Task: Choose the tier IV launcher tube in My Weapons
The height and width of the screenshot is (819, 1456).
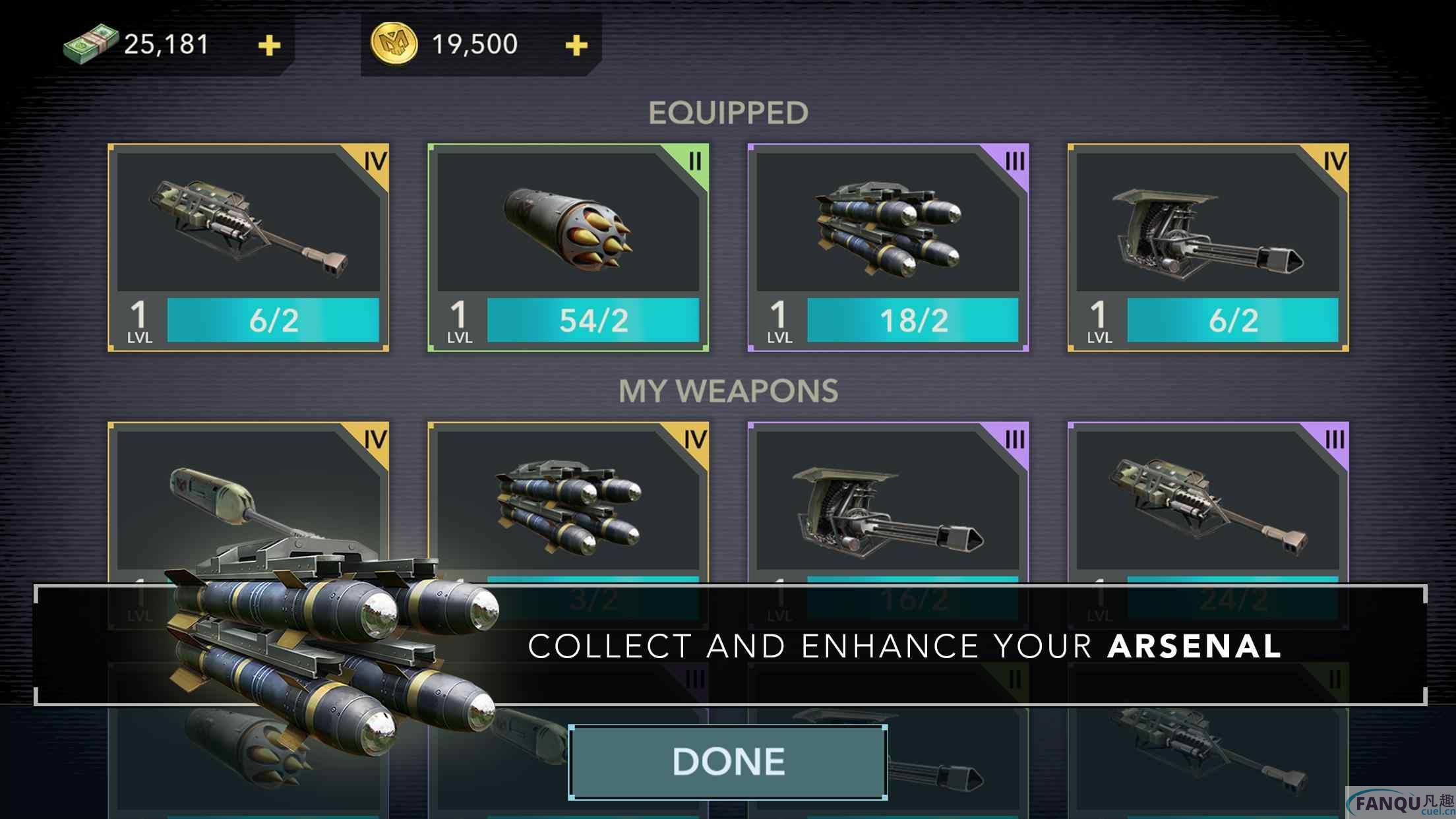Action: 248,501
